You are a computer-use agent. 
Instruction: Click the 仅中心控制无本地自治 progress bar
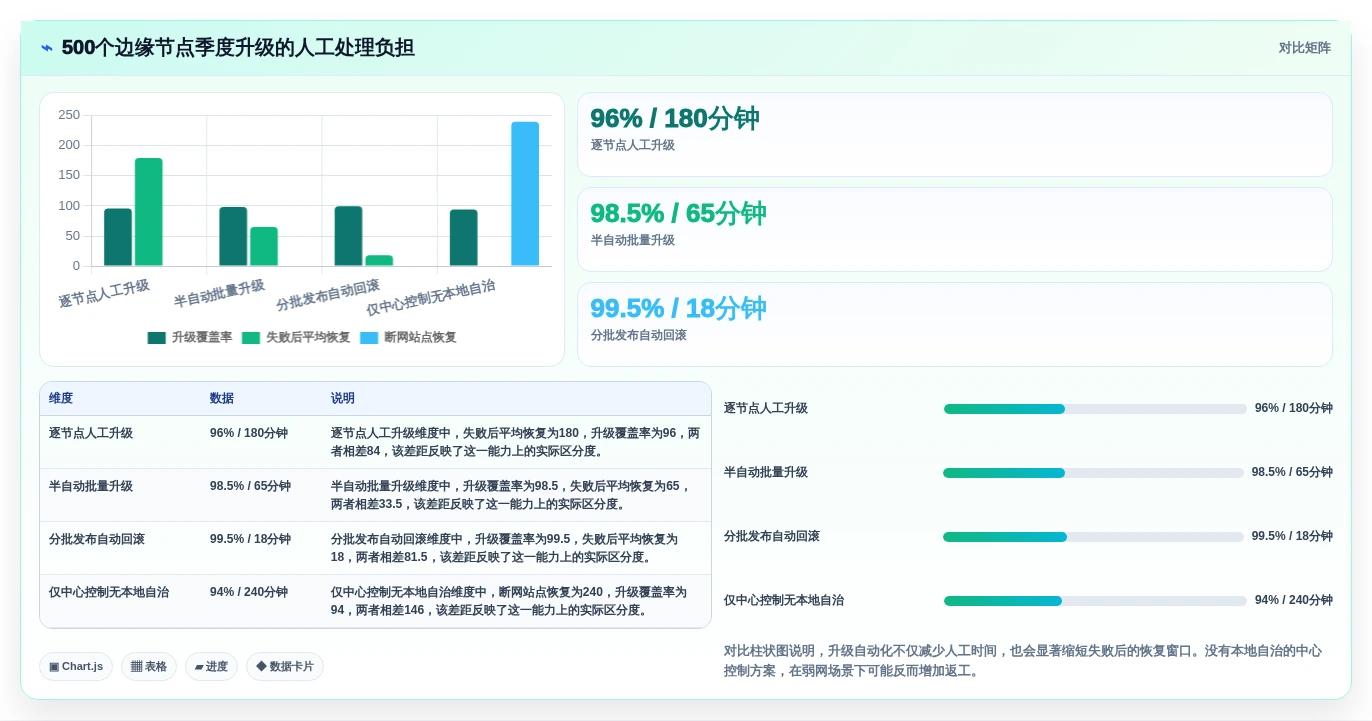point(1095,601)
